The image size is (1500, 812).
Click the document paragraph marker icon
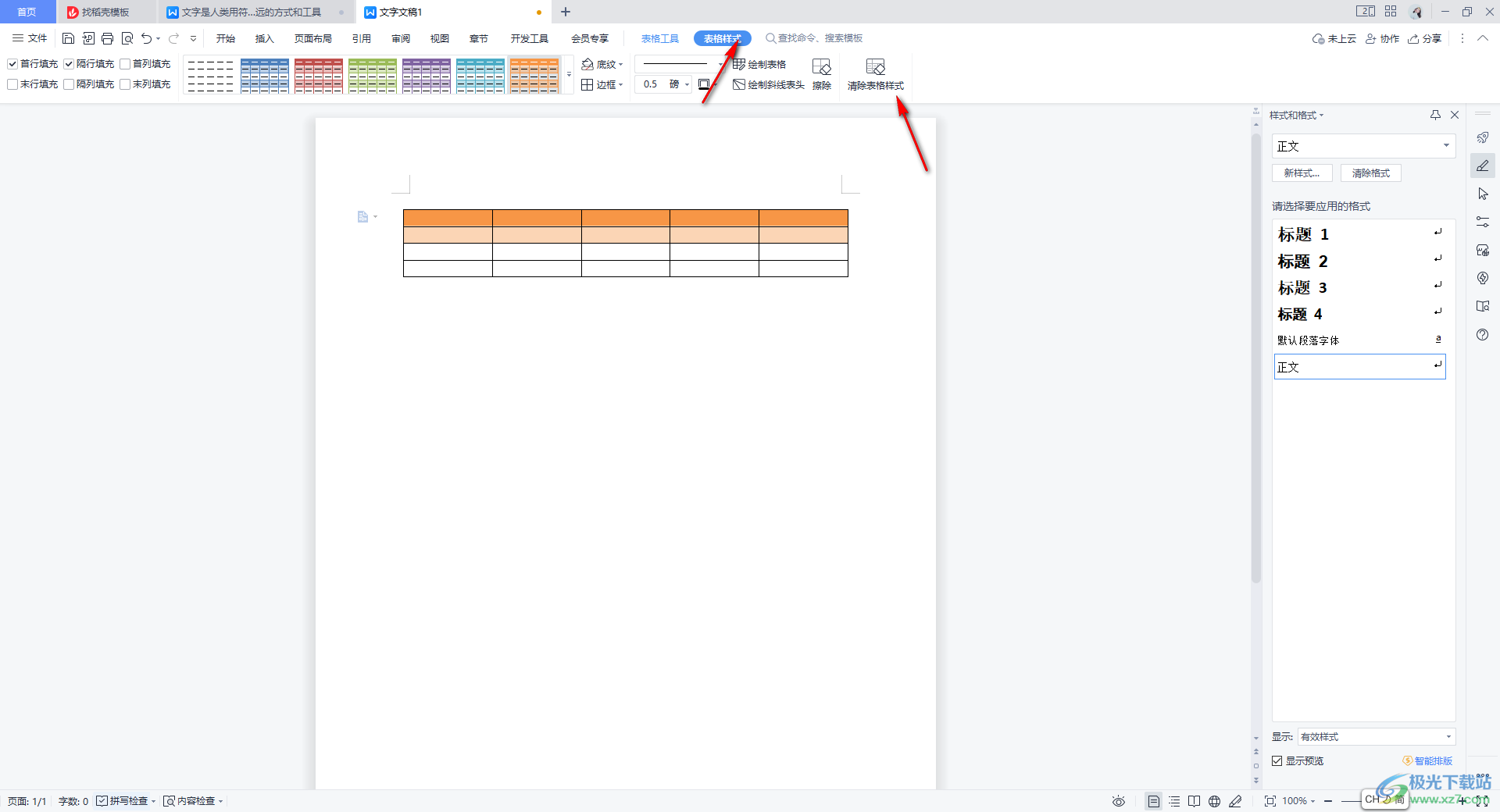pos(362,216)
